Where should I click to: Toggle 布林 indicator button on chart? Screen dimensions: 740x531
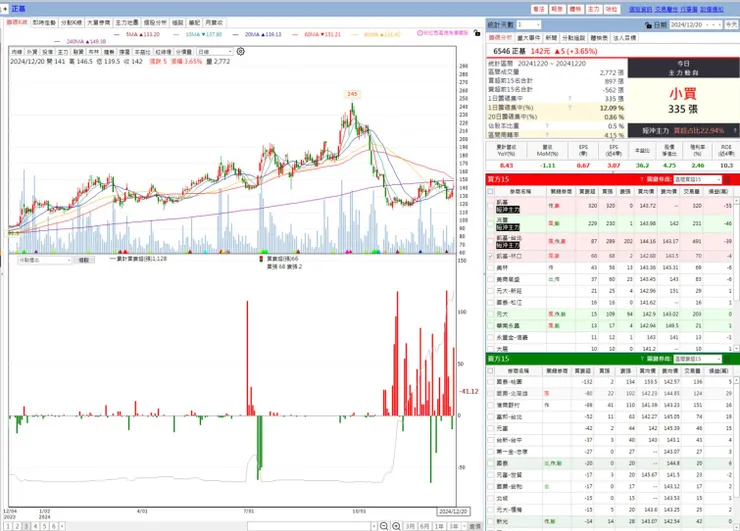coord(93,51)
